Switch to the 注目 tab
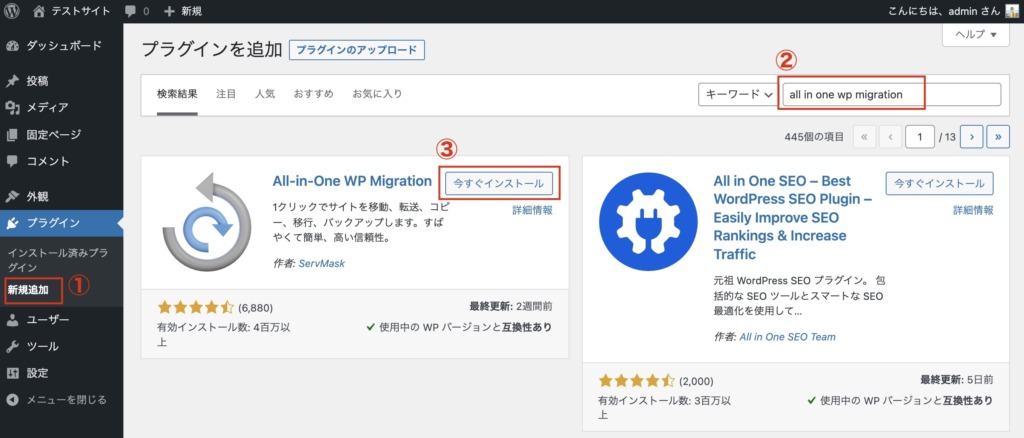This screenshot has width=1024, height=438. (226, 94)
